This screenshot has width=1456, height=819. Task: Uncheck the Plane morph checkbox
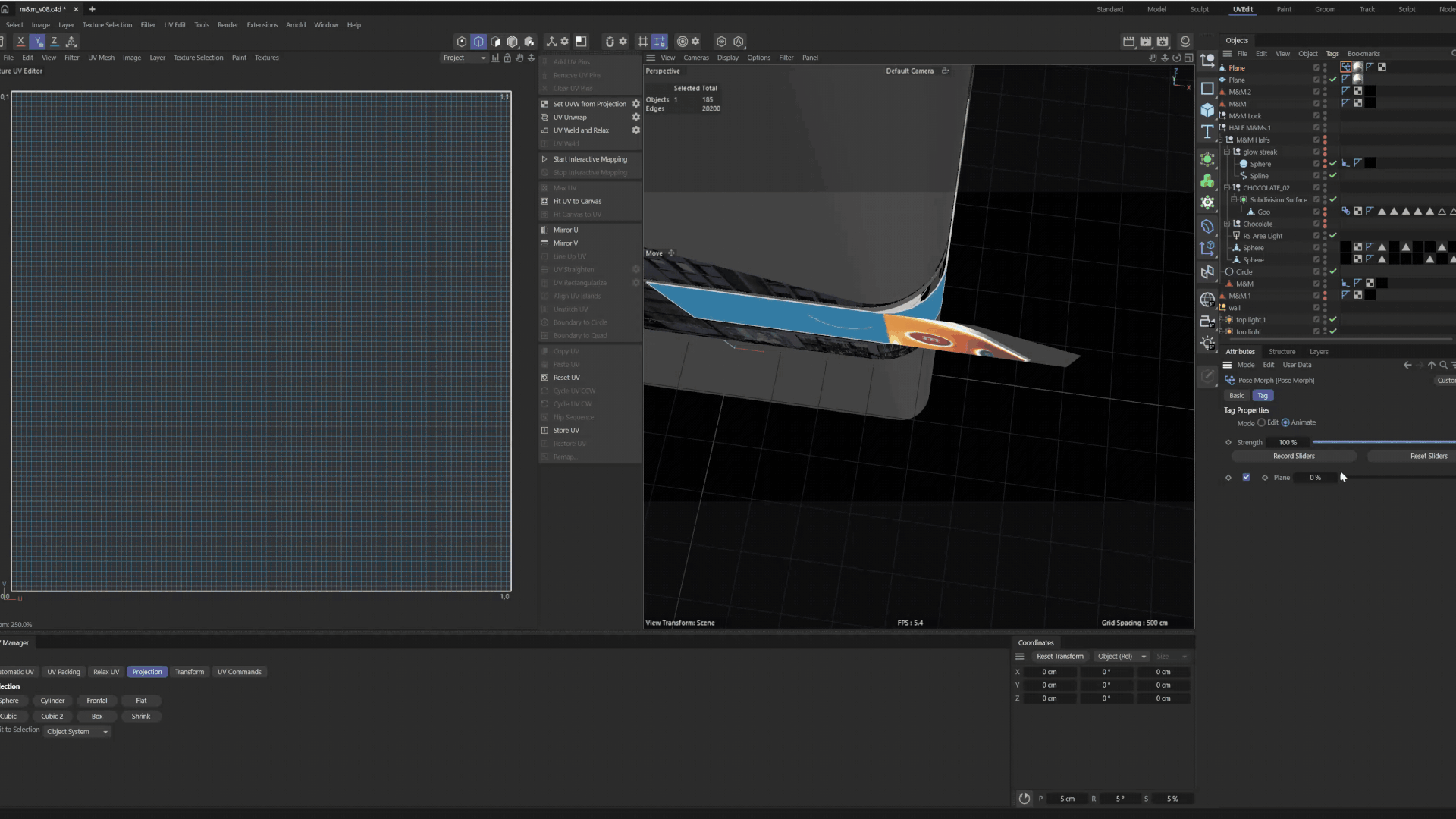[x=1246, y=477]
